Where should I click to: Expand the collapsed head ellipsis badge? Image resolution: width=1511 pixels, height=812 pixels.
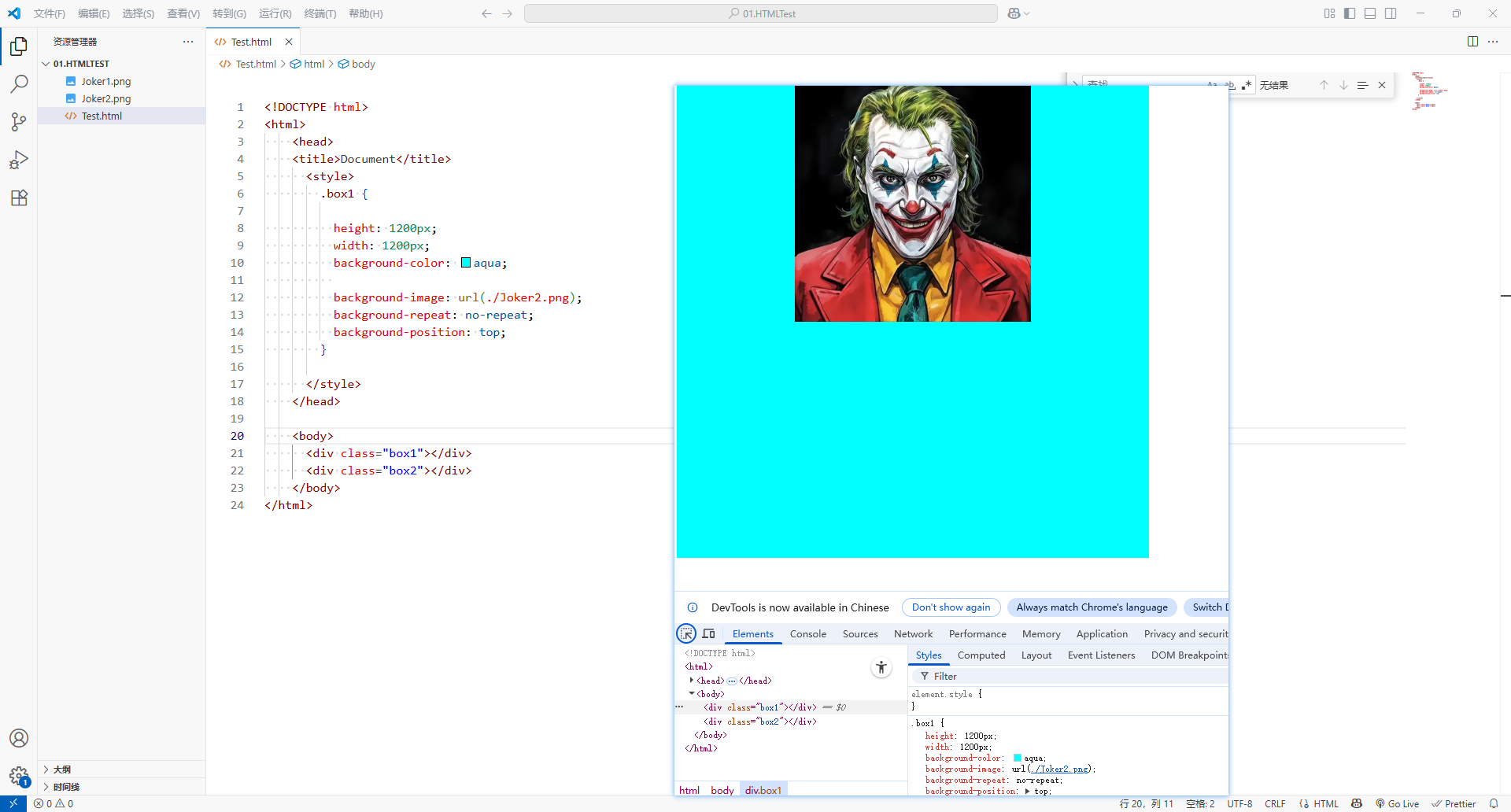(732, 681)
